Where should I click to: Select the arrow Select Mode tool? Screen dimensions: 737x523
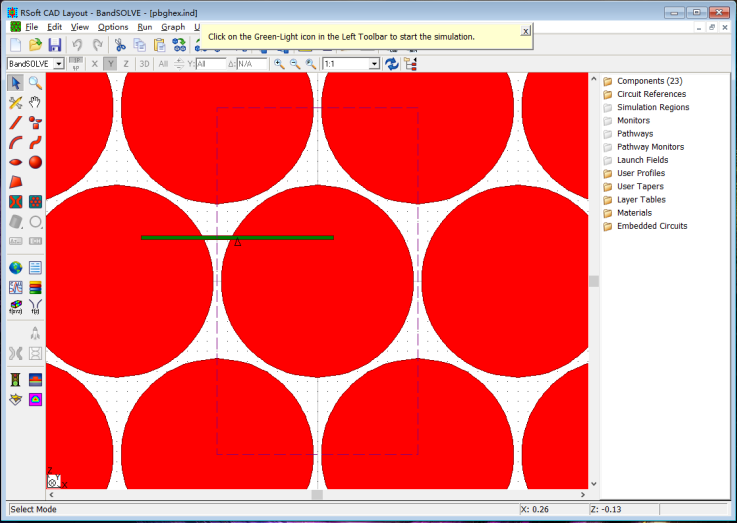coord(16,83)
